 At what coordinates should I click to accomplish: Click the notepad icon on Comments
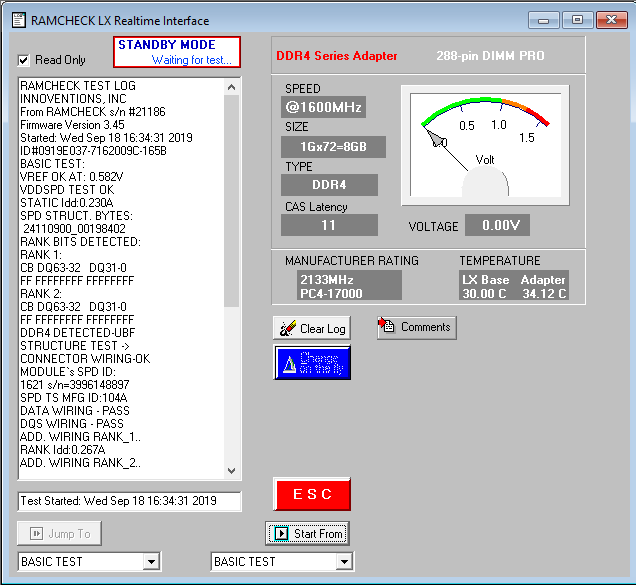(x=386, y=325)
